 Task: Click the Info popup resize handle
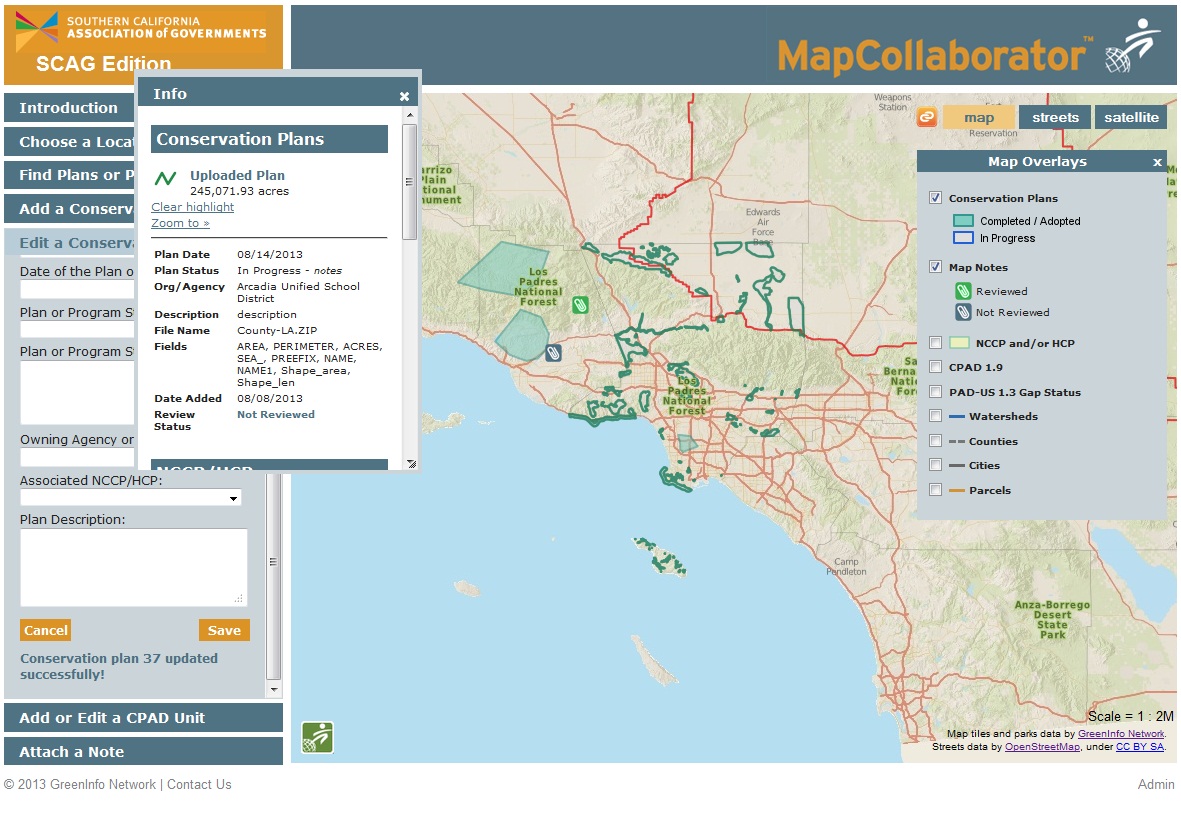pos(411,463)
